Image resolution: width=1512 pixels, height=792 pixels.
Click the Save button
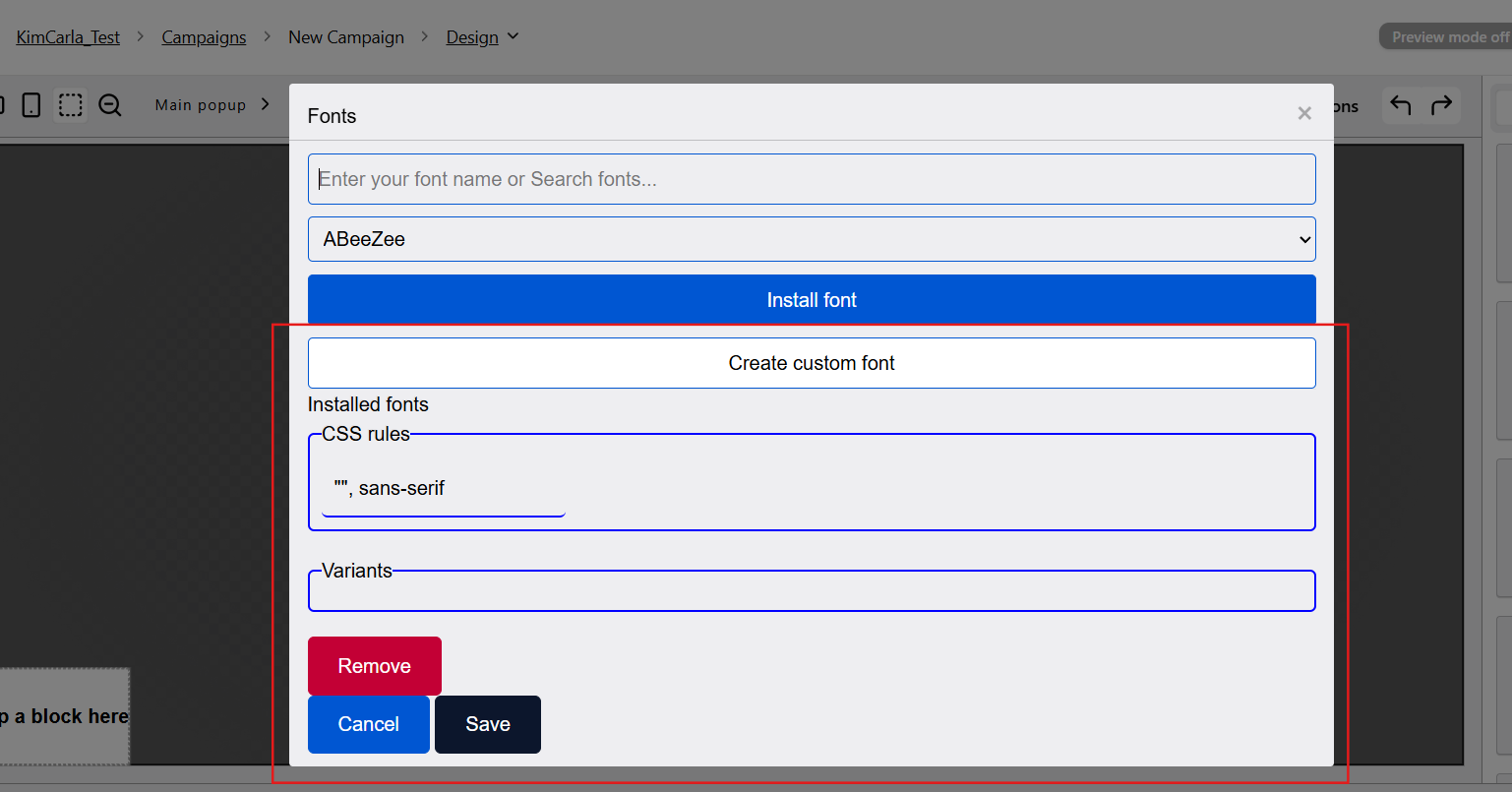coord(488,724)
